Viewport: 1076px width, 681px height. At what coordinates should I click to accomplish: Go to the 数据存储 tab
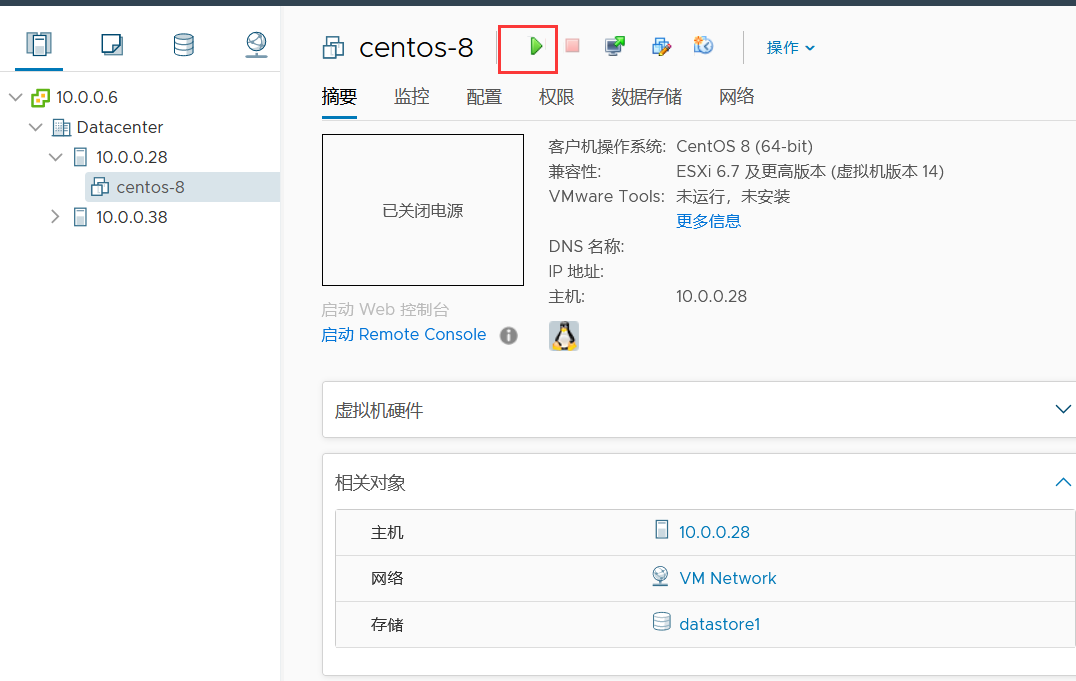coord(646,97)
